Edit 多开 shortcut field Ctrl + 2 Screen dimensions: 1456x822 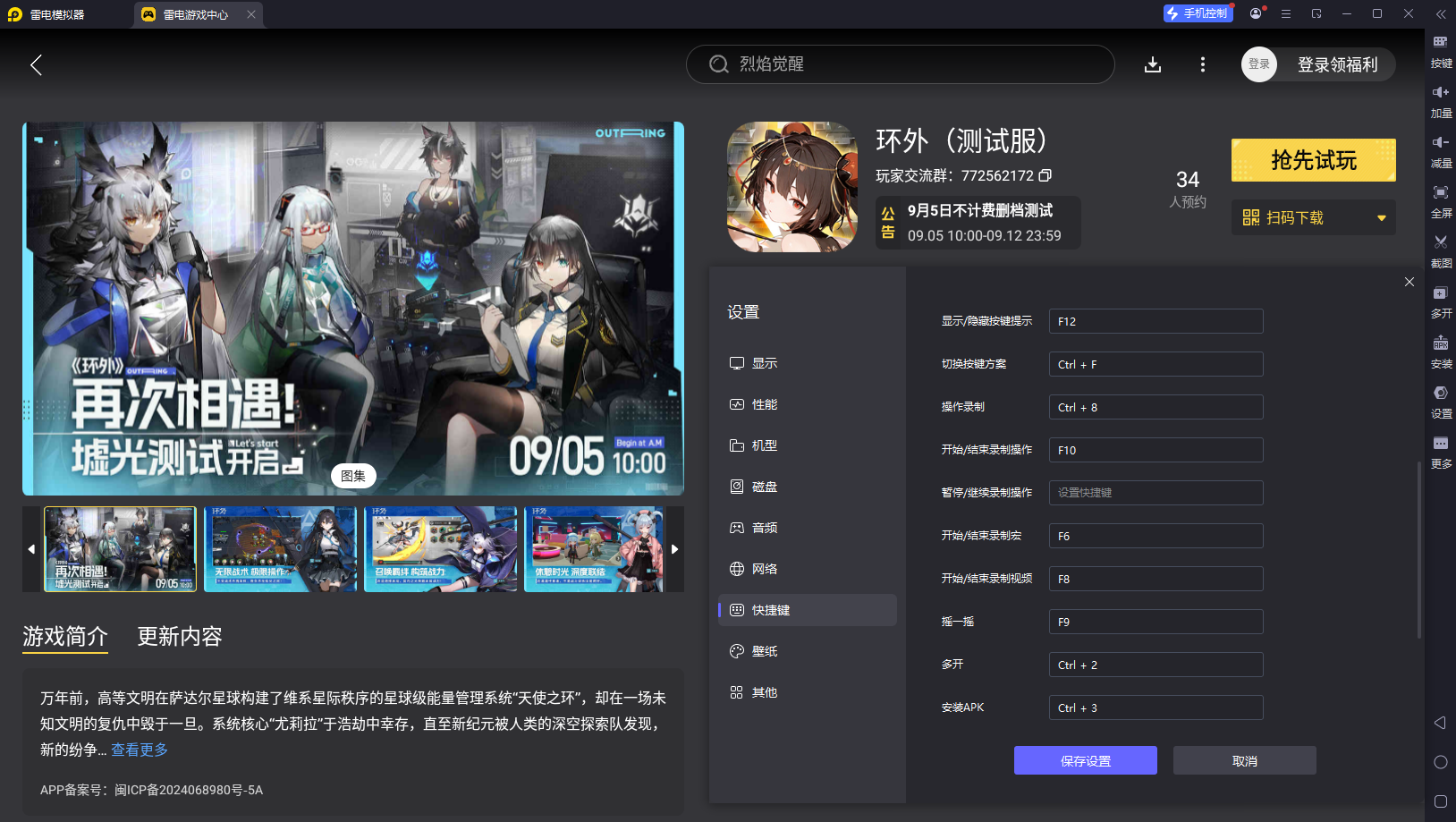click(1155, 665)
